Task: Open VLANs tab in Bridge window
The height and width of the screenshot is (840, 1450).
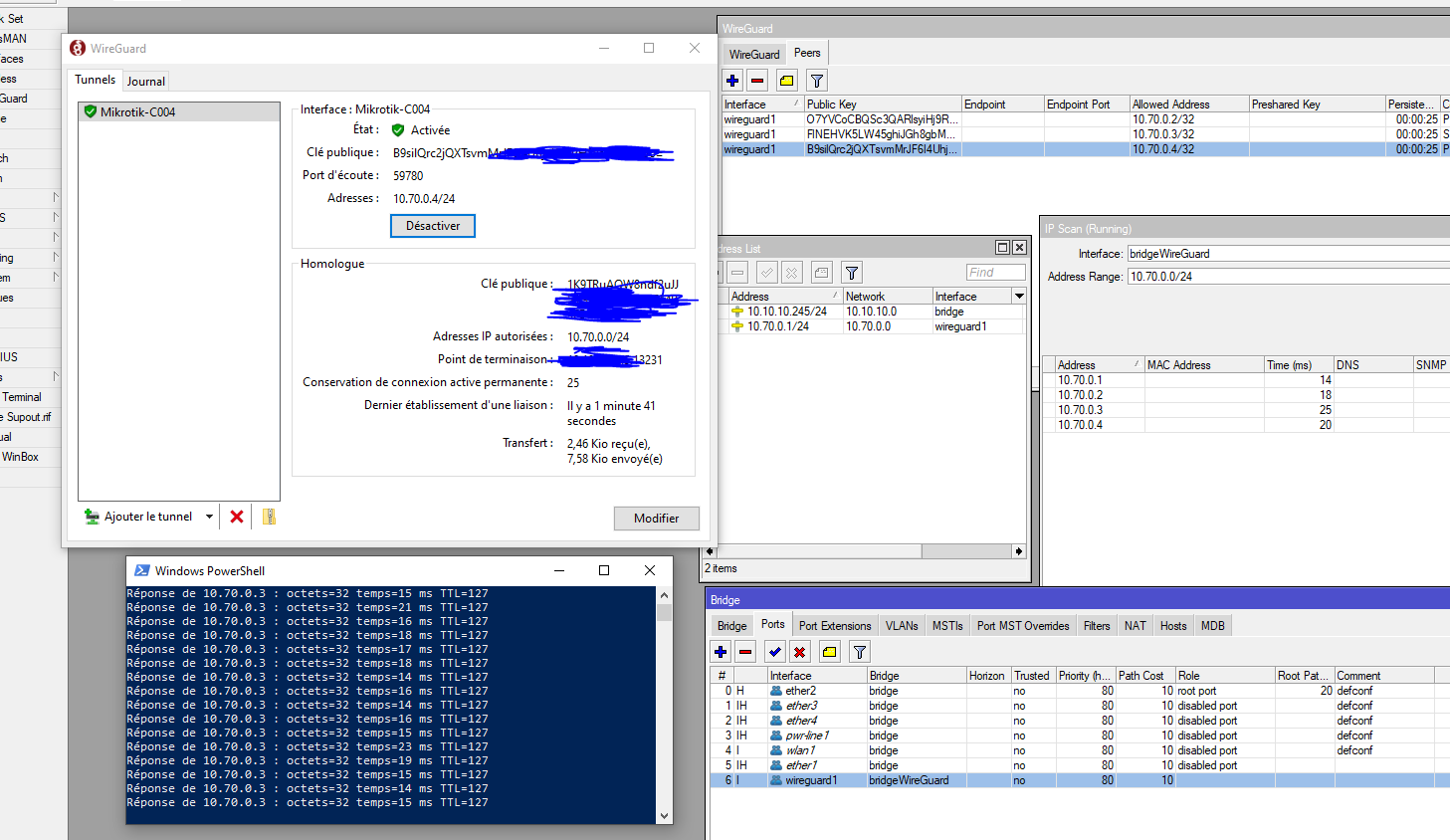Action: click(902, 626)
